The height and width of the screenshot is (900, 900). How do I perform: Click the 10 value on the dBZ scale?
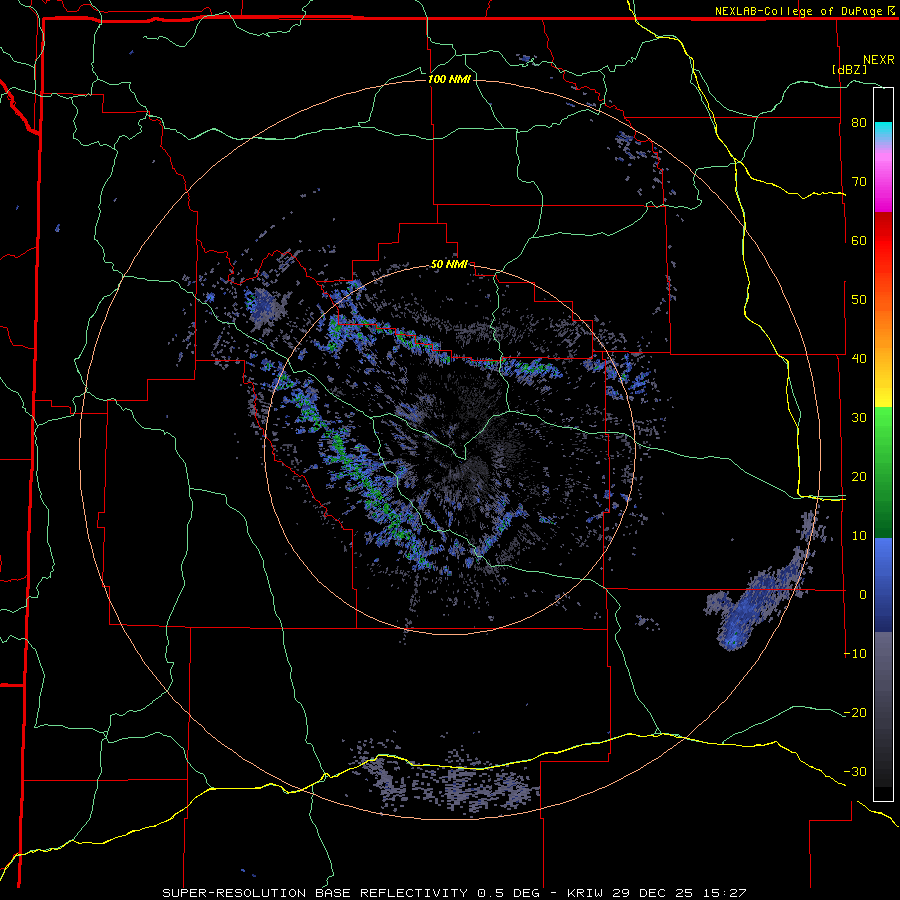859,536
